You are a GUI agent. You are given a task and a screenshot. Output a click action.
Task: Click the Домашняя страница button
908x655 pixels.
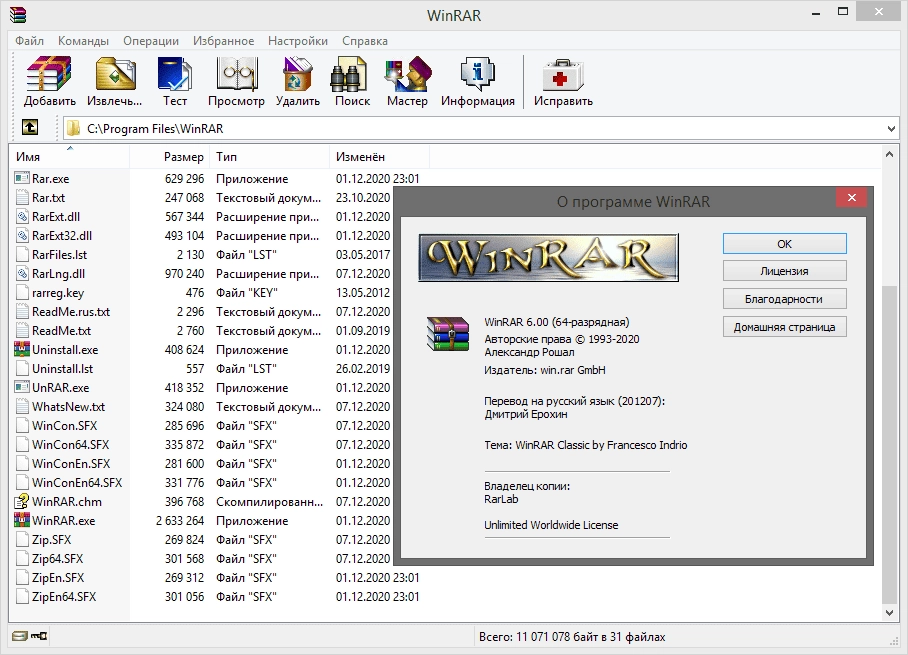(785, 327)
